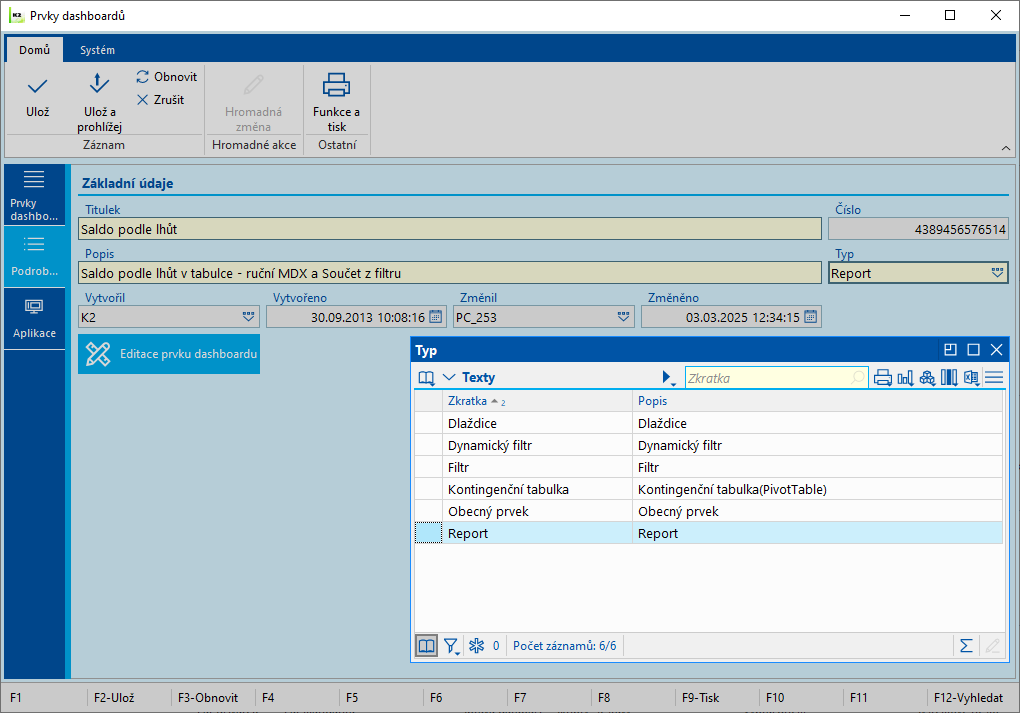The image size is (1020, 713).
Task: Open the Aplikace sidebar tab
Action: click(x=34, y=318)
